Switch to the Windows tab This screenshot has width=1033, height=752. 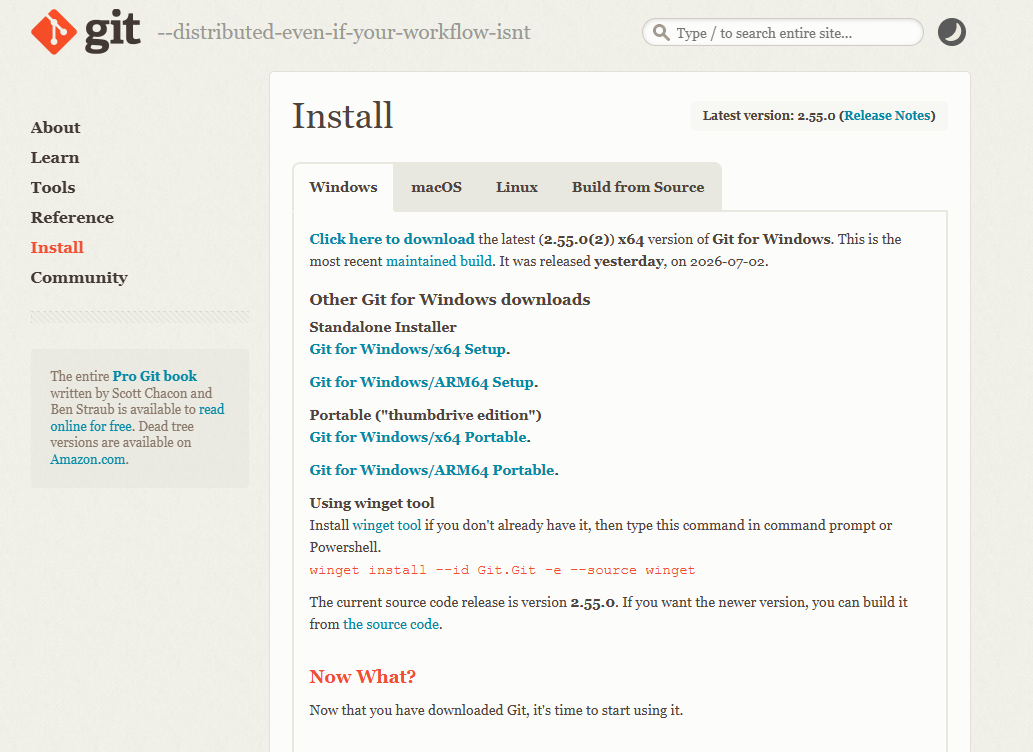pos(343,187)
